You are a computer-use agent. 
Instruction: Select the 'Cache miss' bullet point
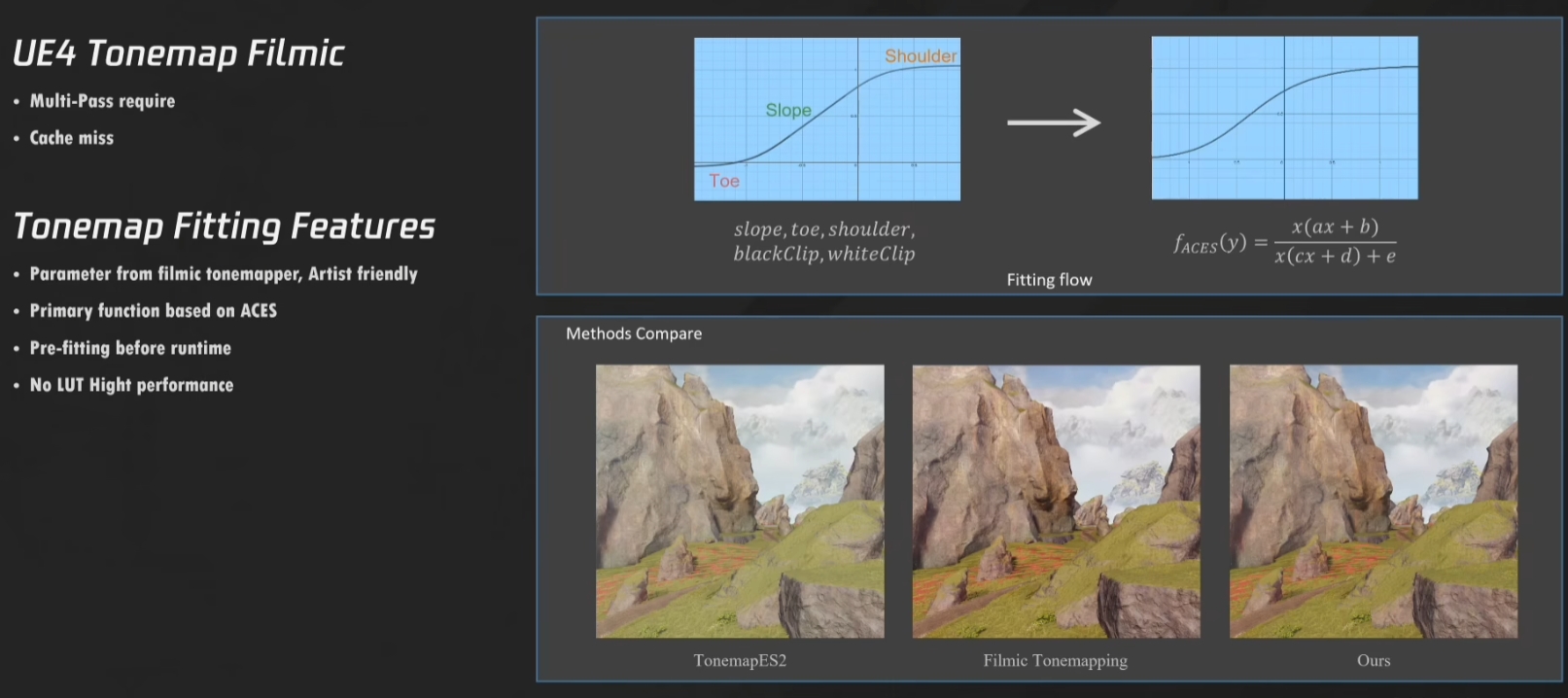pyautogui.click(x=71, y=138)
